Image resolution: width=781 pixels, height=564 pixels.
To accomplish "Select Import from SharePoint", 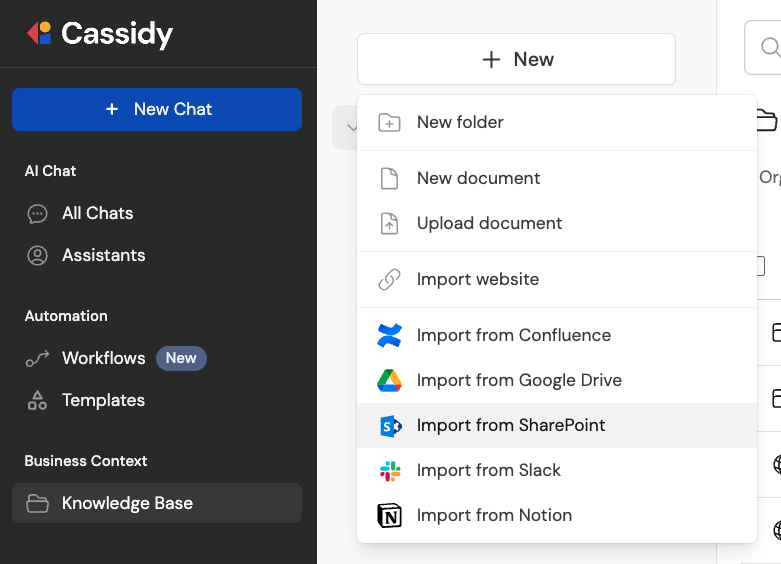I will 557,425.
